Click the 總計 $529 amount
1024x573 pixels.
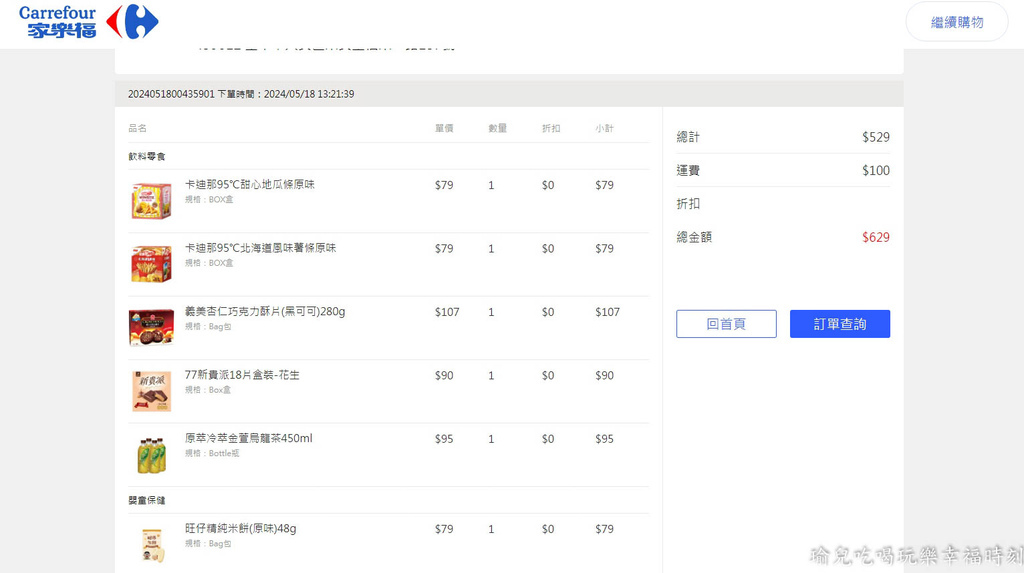click(876, 137)
